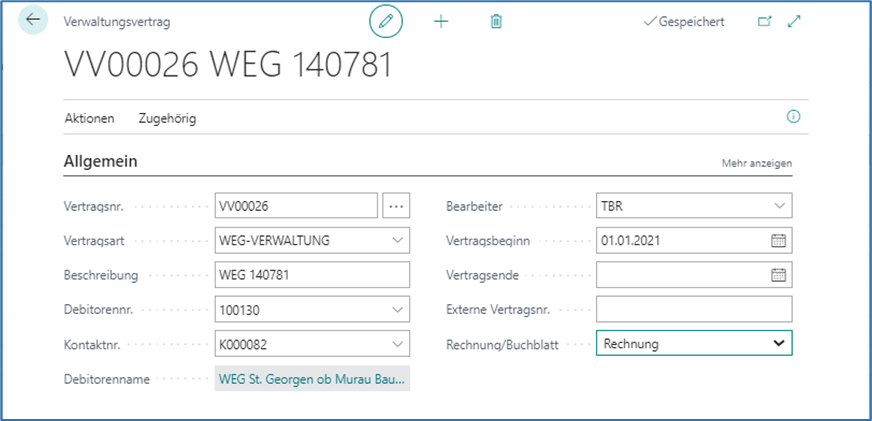Open the Zugehörig menu

[x=167, y=118]
